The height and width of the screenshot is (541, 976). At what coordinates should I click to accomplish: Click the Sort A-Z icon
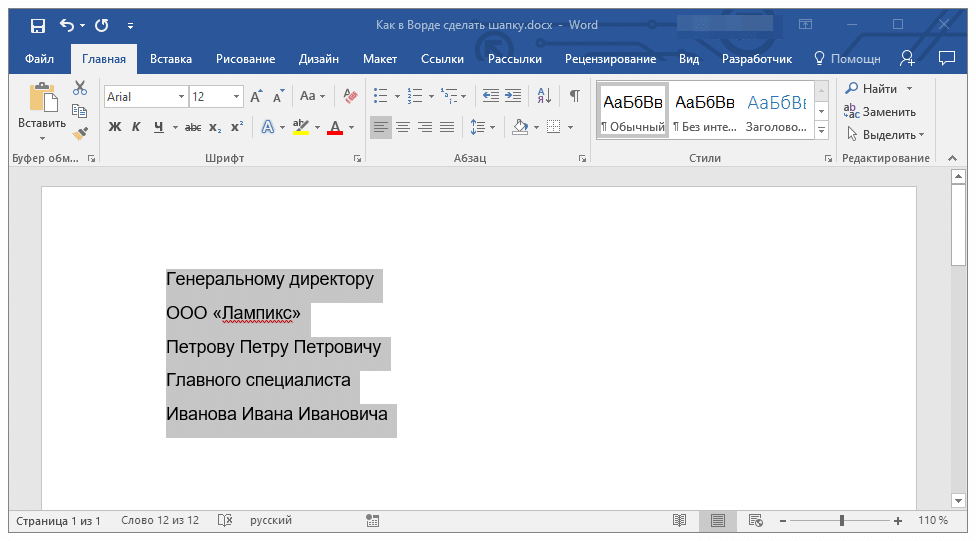click(x=544, y=96)
